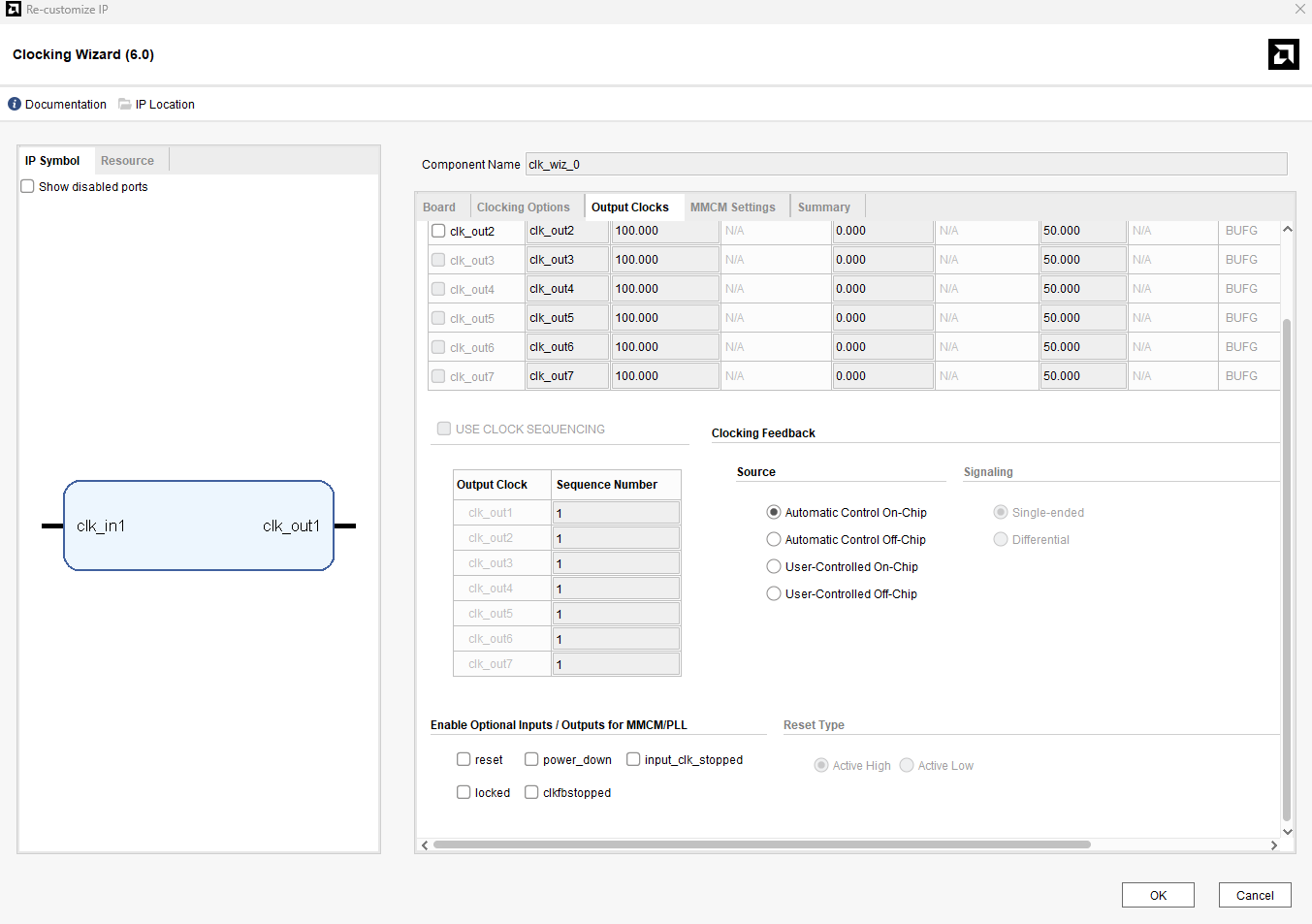The width and height of the screenshot is (1312, 924).
Task: Click the horizontal scroll left arrow
Action: pyautogui.click(x=425, y=845)
